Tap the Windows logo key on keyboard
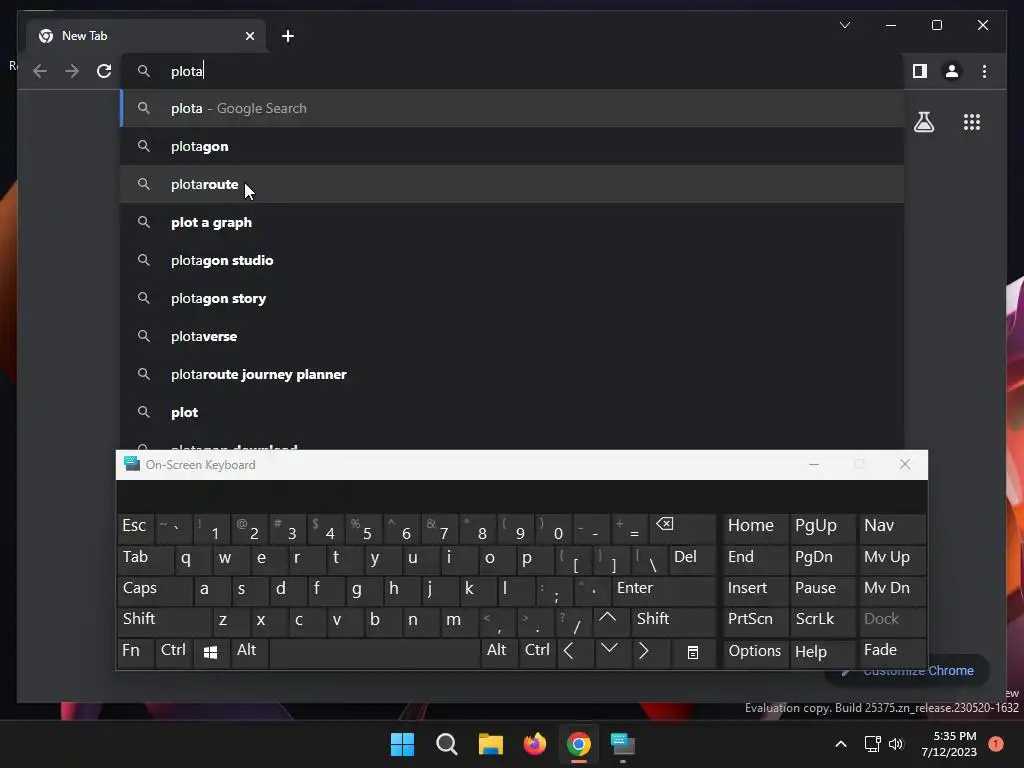This screenshot has width=1024, height=768. [211, 652]
